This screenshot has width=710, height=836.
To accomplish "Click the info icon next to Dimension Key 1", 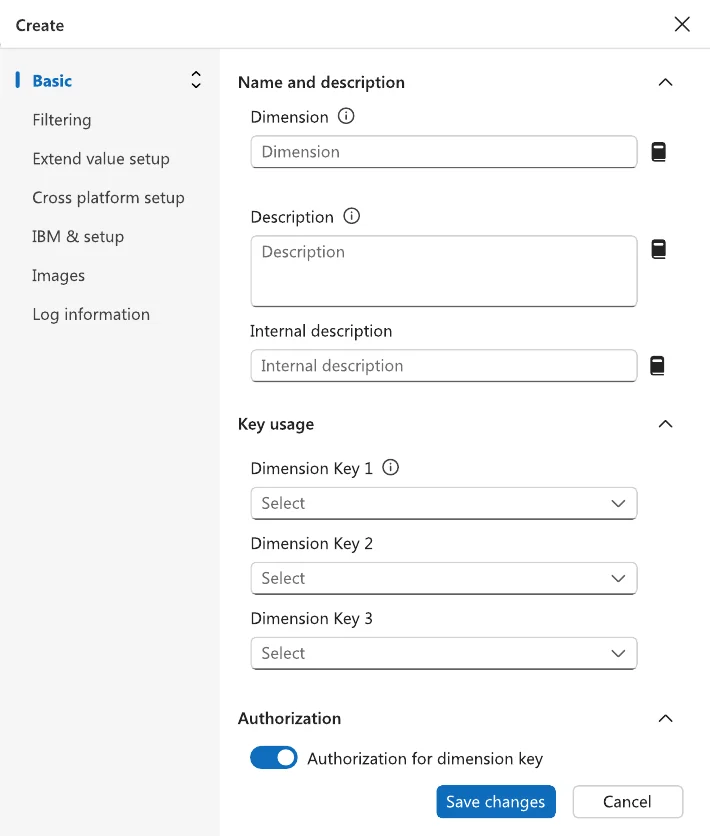I will 391,468.
